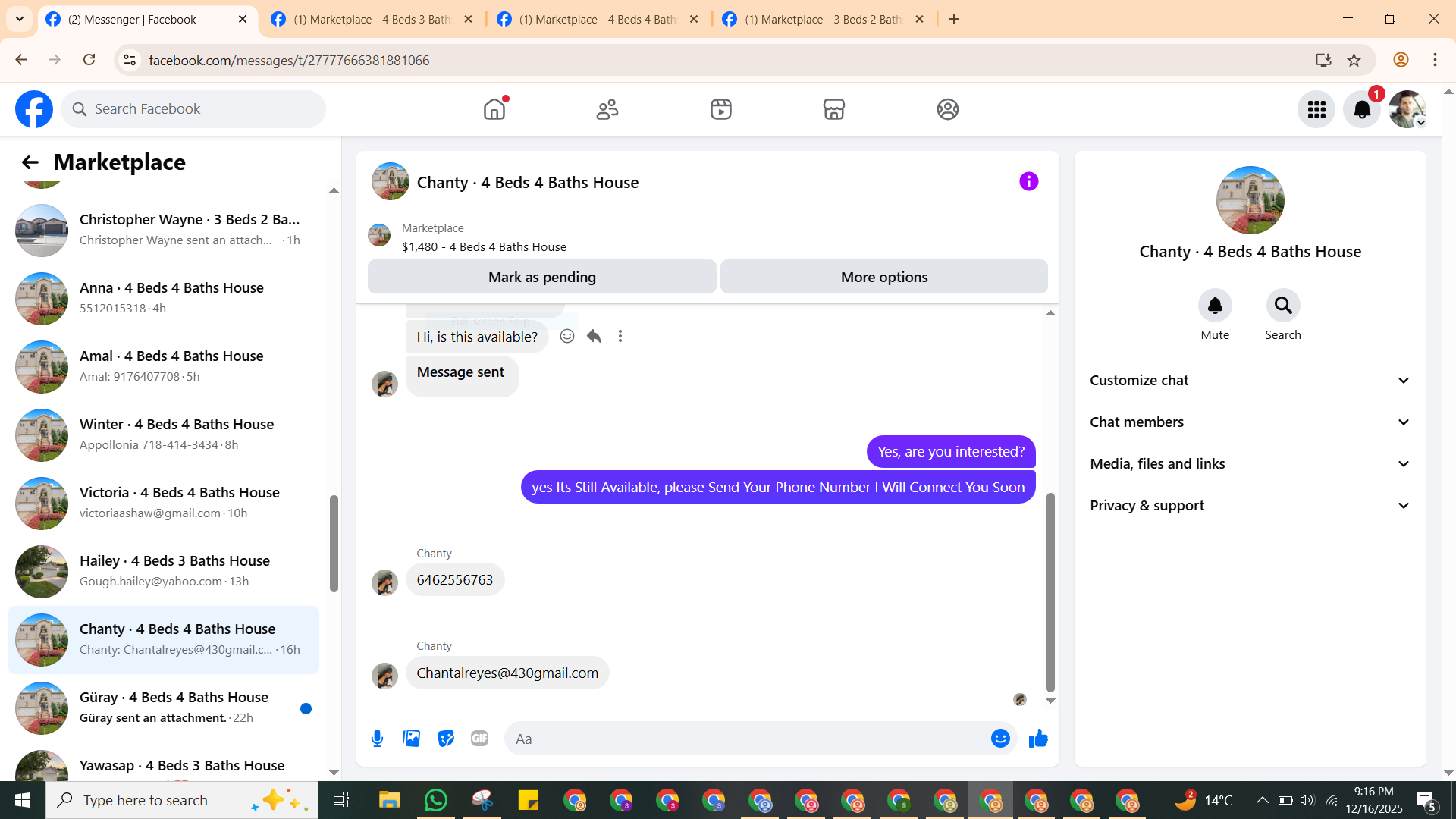Open Victoria 4 Beds 4 Baths conversation
1456x819 pixels.
(x=163, y=503)
